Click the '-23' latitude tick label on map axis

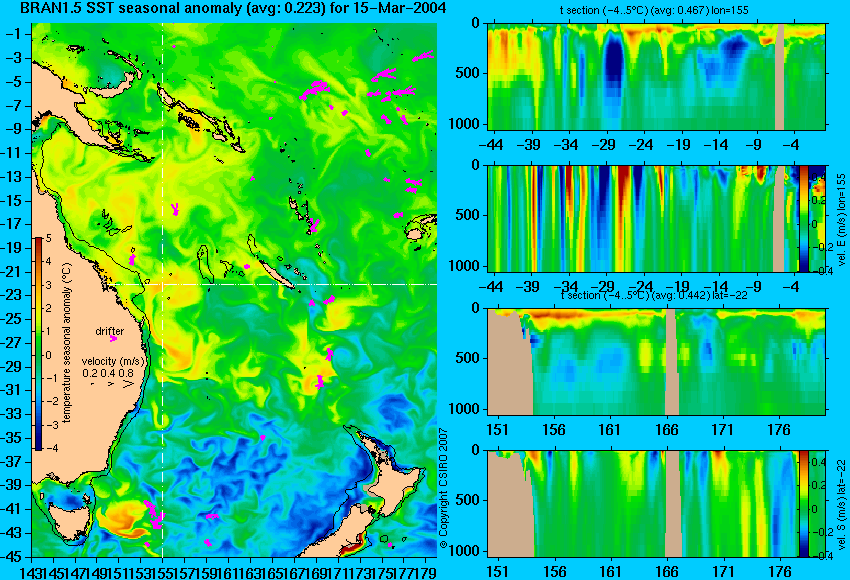coord(13,295)
